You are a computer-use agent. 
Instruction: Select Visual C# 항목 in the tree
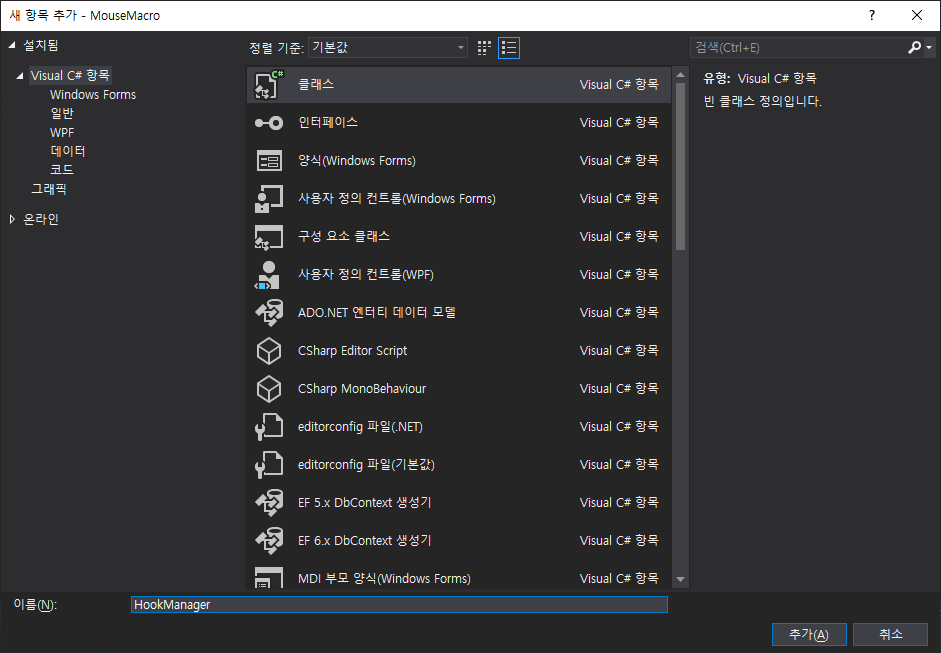click(70, 76)
